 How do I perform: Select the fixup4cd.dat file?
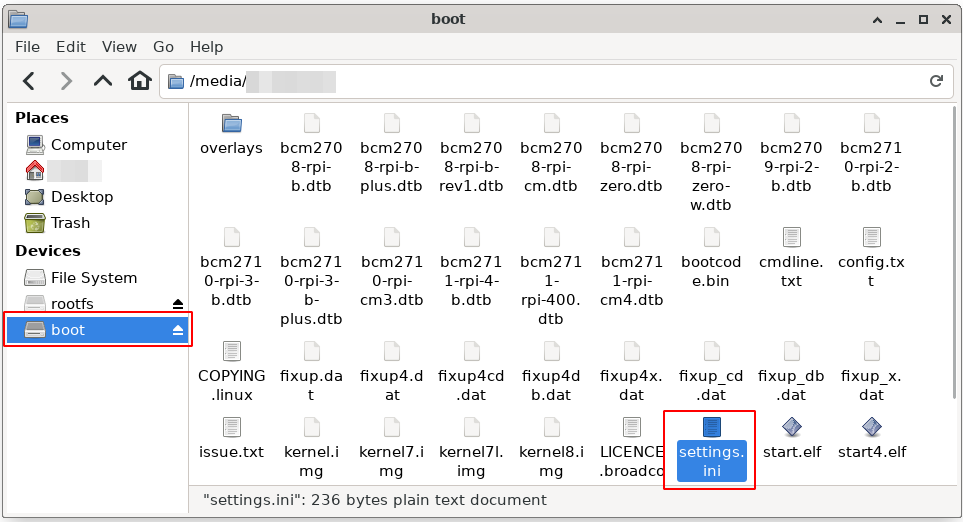coord(471,372)
